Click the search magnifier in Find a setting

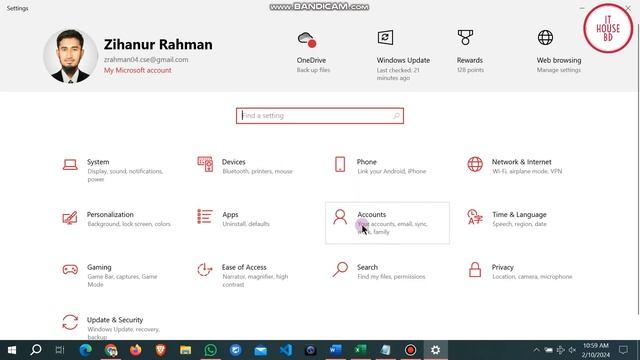pyautogui.click(x=396, y=116)
